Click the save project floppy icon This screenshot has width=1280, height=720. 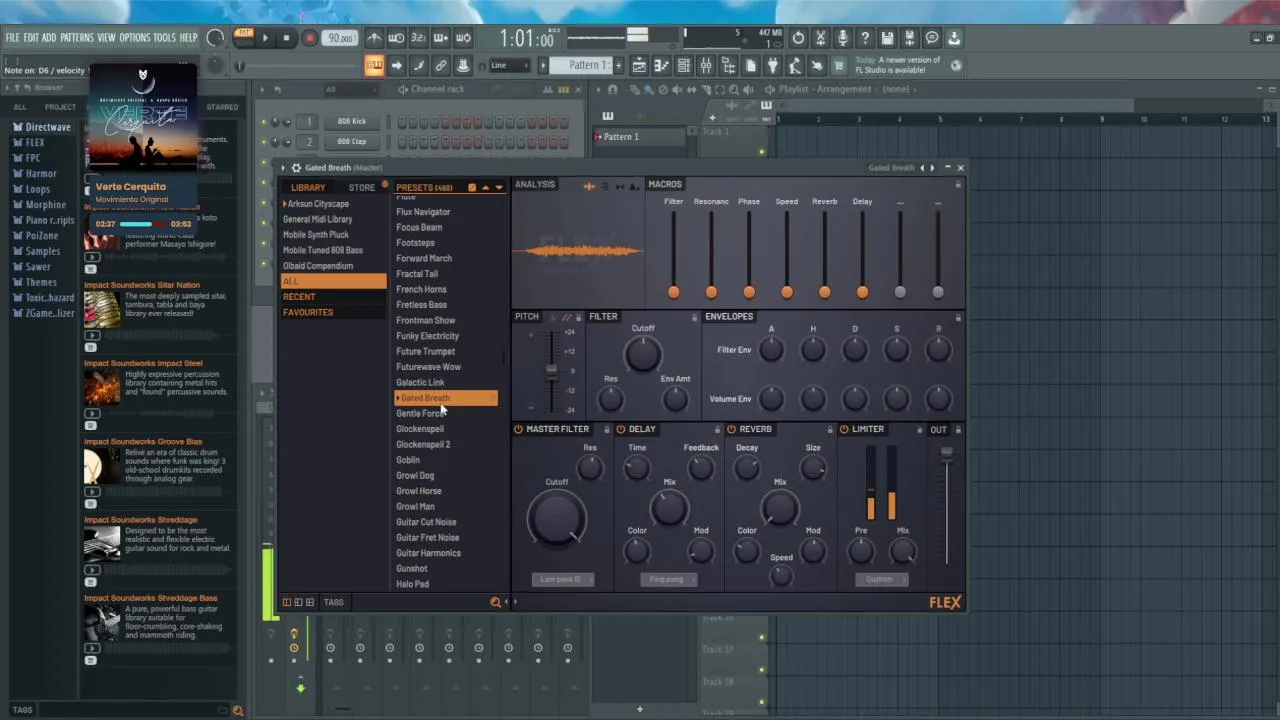tap(887, 38)
